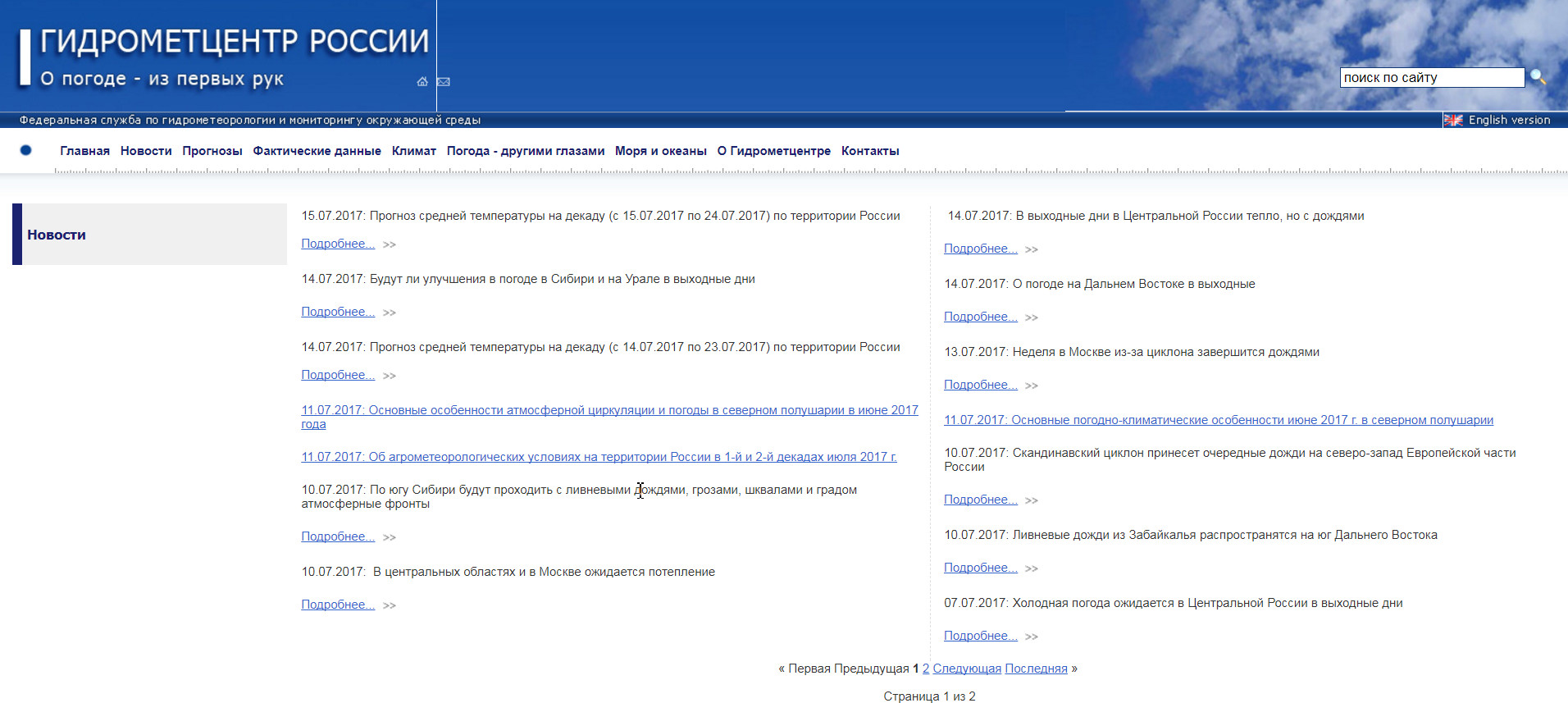Select Новости in the left sidebar
Image resolution: width=1568 pixels, height=703 pixels.
click(x=57, y=235)
